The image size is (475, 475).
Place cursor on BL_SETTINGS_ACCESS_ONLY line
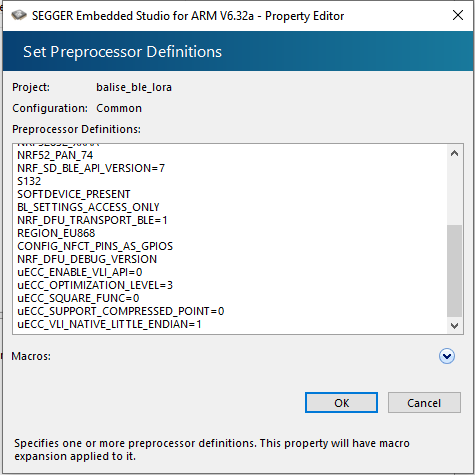[x=88, y=207]
